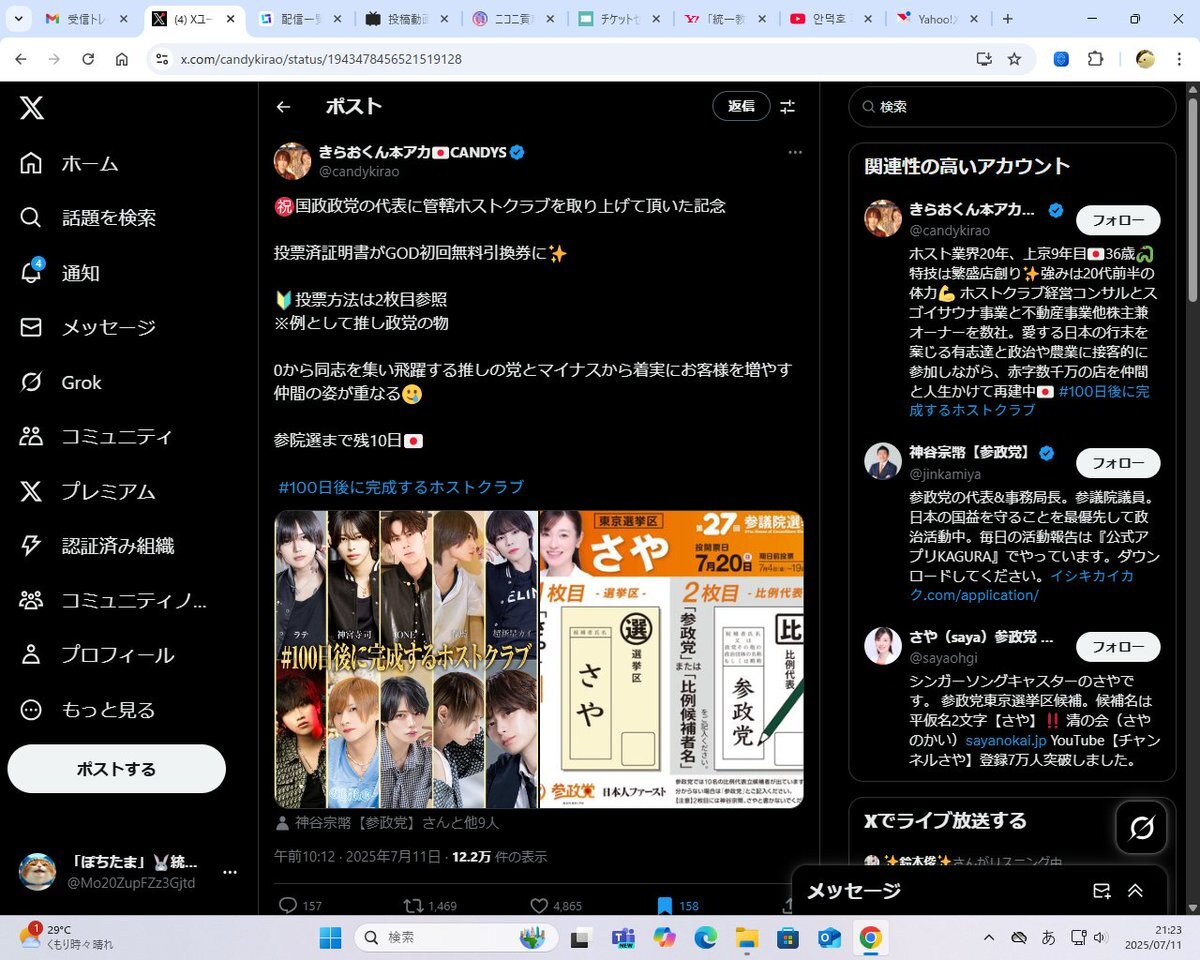Compose new message icon in メッセージ drawer

coord(1102,891)
